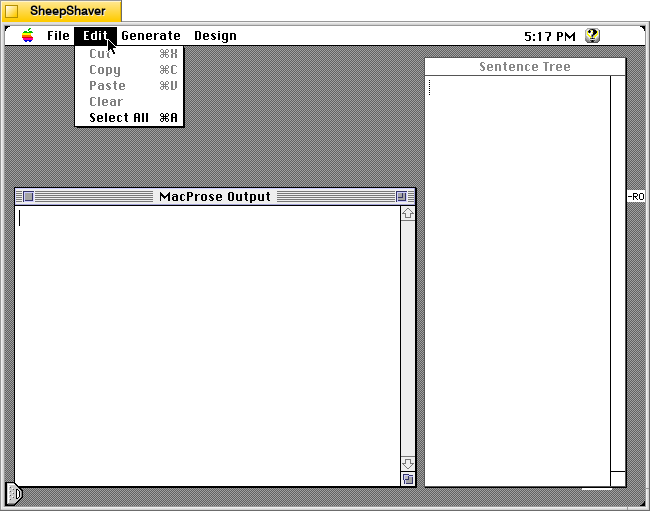The width and height of the screenshot is (650, 511).
Task: Click the greyed-out Paste menu entry
Action: (x=129, y=86)
